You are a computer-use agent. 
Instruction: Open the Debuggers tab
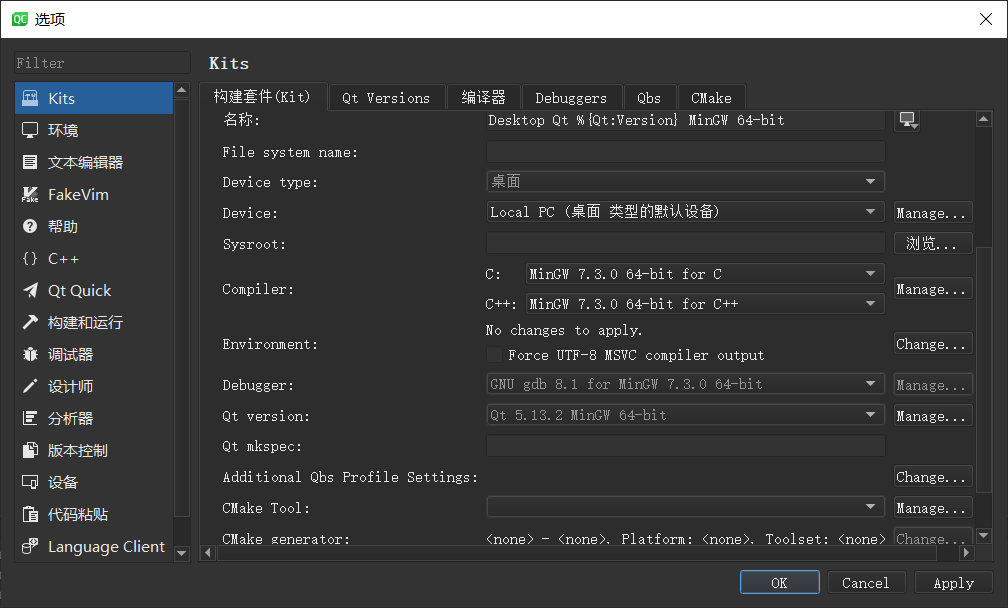click(572, 97)
